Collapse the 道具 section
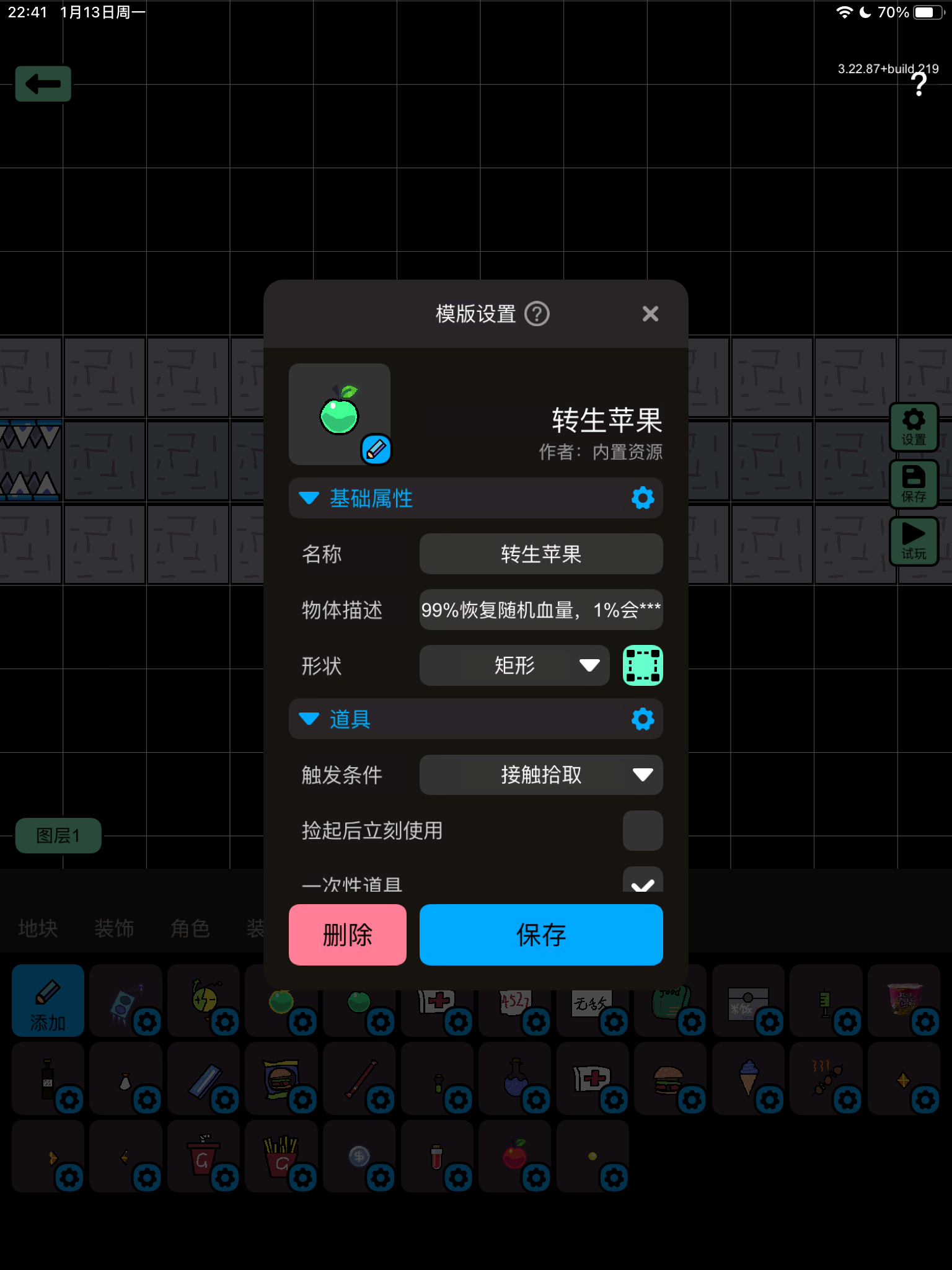Screen dimensions: 952x1270 point(309,719)
